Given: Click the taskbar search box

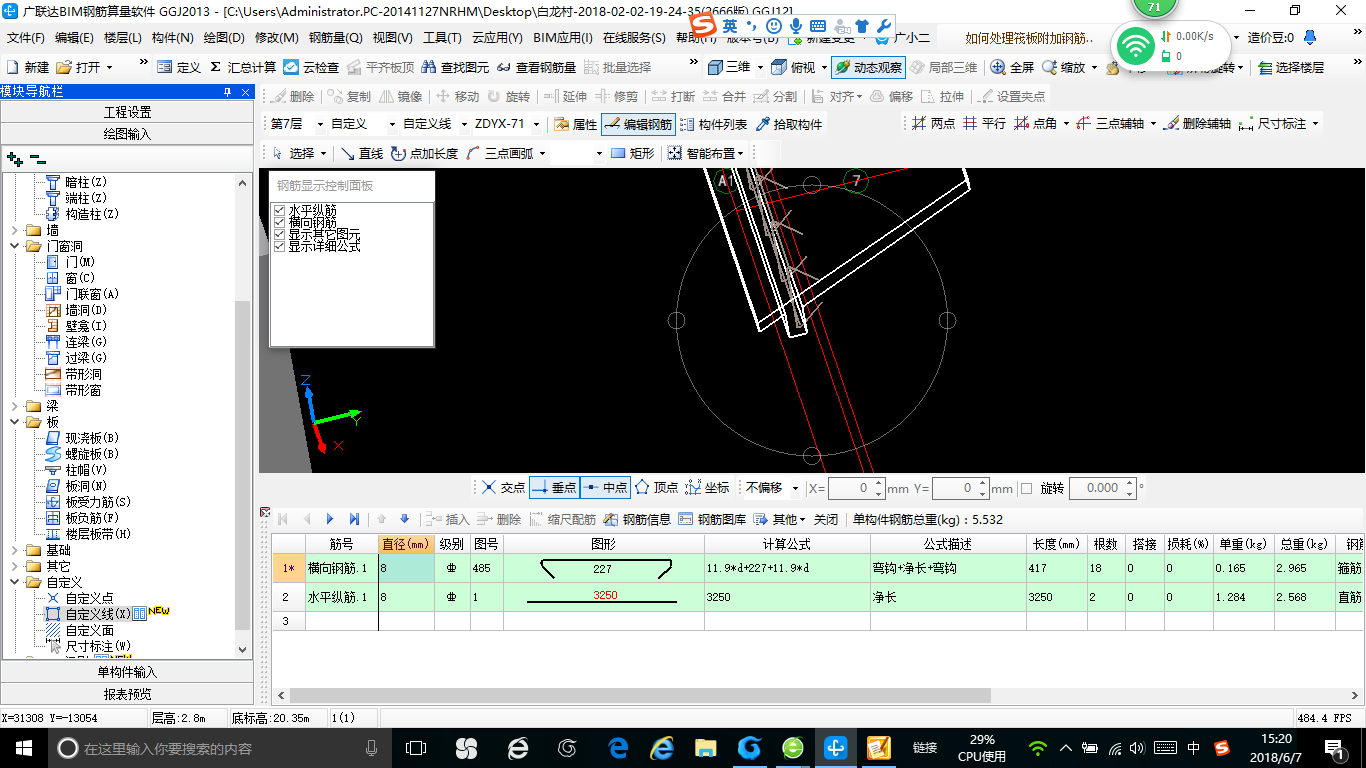Looking at the screenshot, I should click(x=218, y=747).
